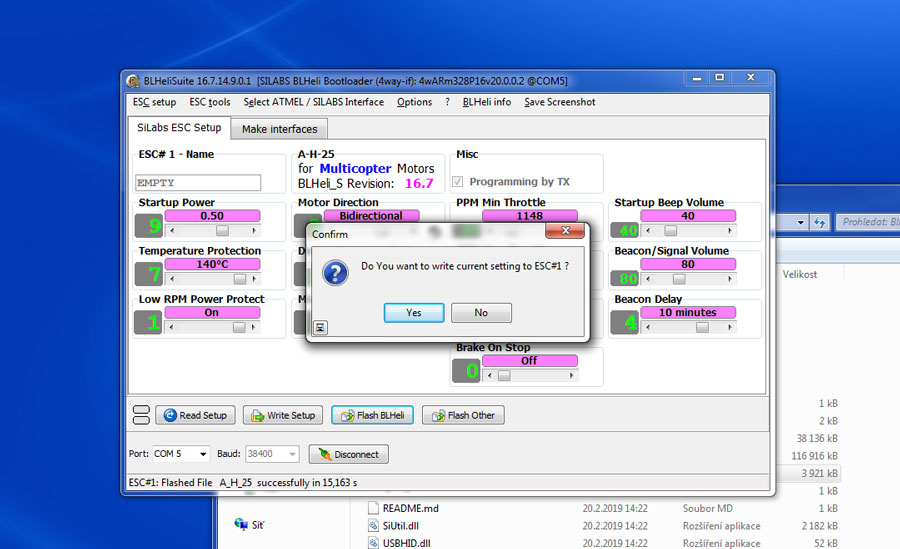Screen dimensions: 900x549
Task: Click the ESC Name field showing EMPTY
Action: point(197,183)
